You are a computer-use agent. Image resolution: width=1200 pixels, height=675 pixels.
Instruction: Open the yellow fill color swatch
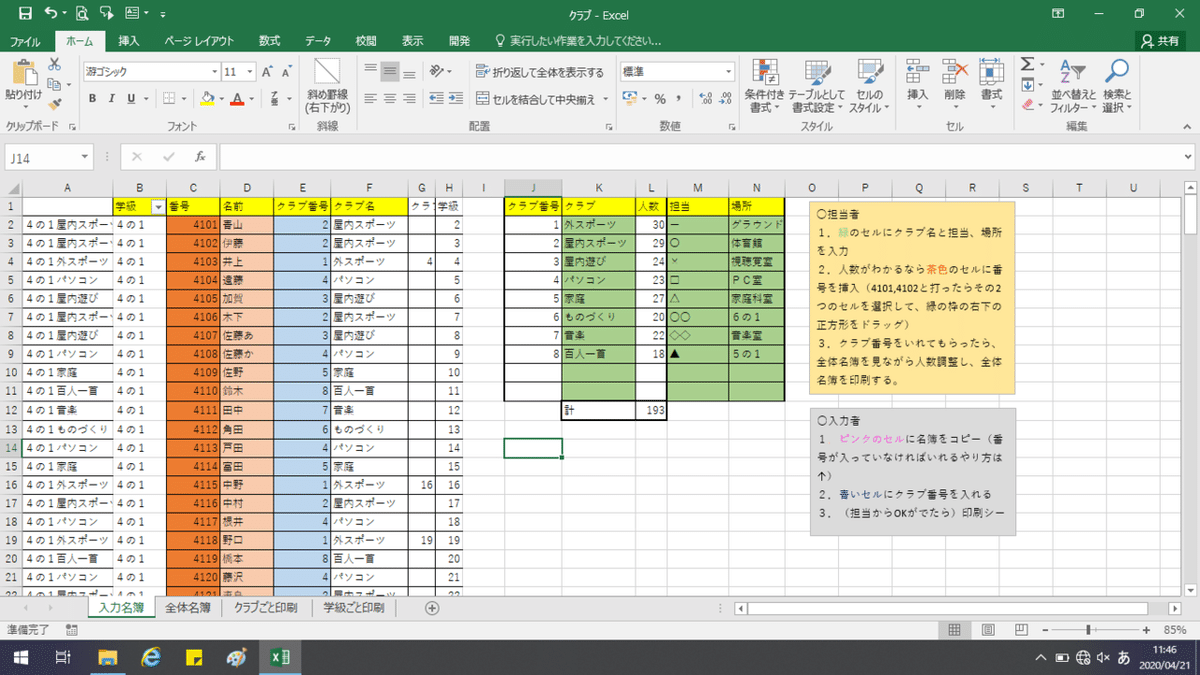[x=207, y=98]
